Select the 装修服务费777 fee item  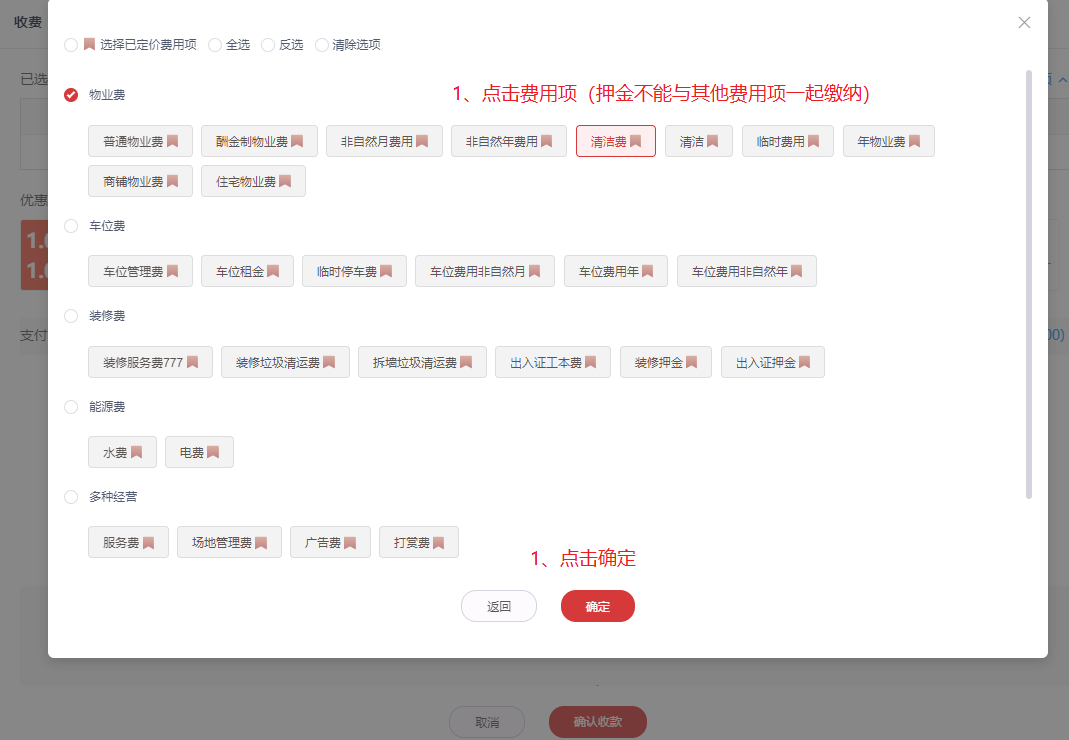click(x=151, y=362)
